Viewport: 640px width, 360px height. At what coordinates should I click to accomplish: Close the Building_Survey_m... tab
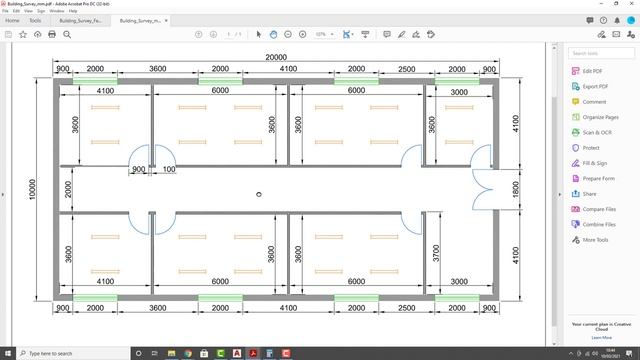pyautogui.click(x=166, y=20)
